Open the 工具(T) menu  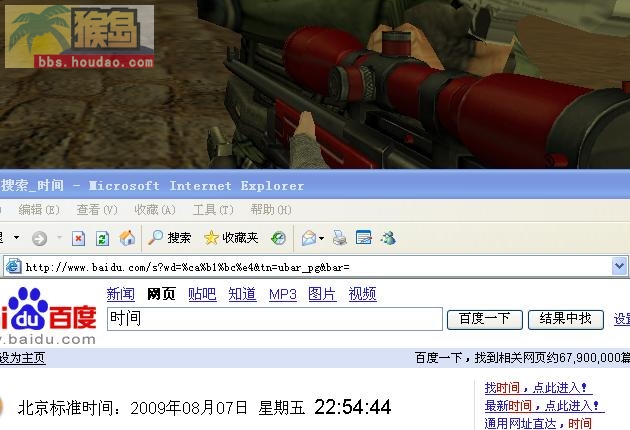pos(213,210)
